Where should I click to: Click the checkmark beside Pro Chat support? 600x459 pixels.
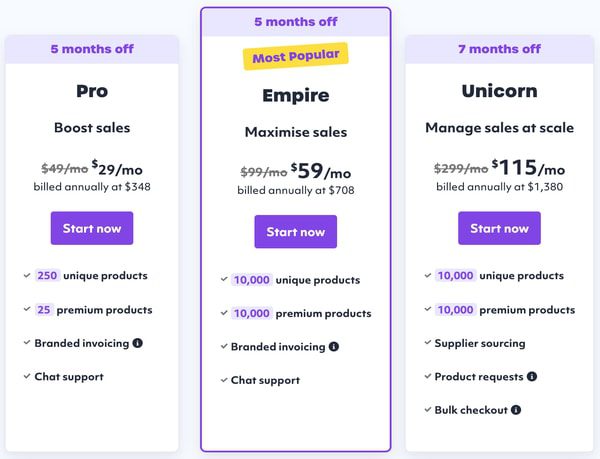[27, 376]
